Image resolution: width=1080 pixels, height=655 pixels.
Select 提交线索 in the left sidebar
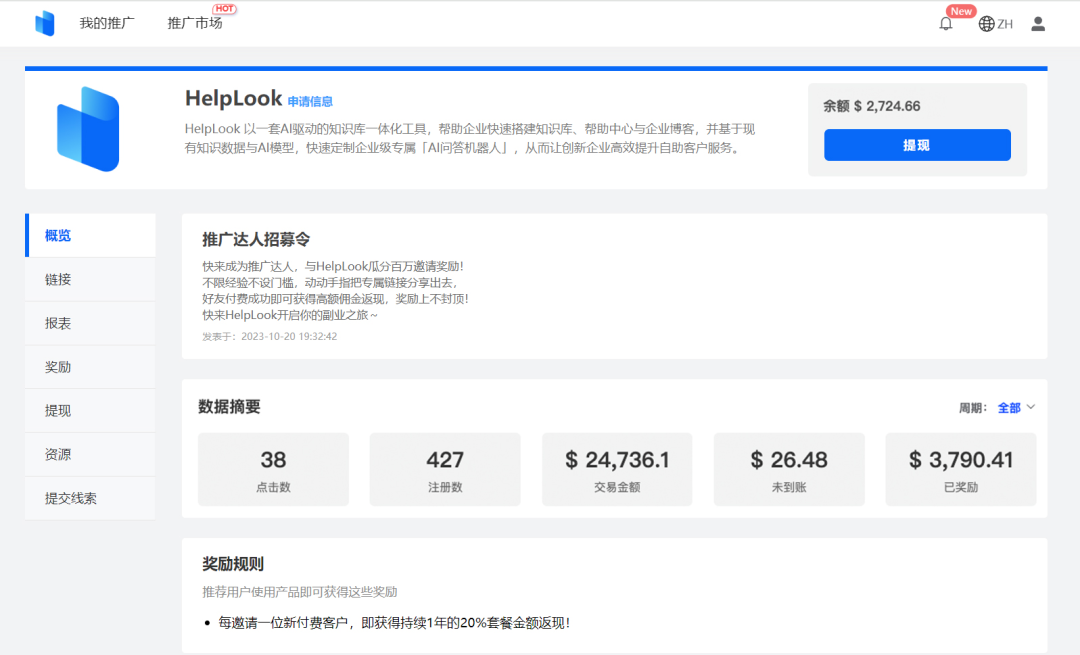90,498
